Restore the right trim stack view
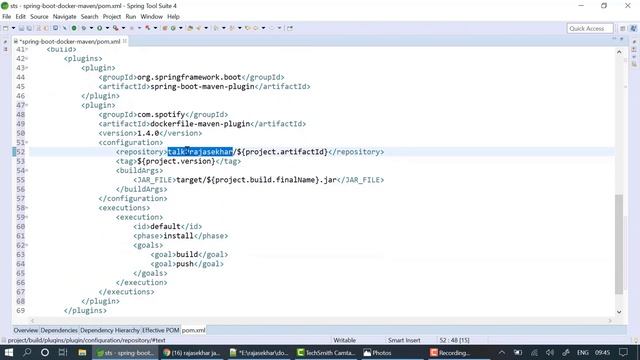Viewport: 640px width, 360px height. coord(634,42)
